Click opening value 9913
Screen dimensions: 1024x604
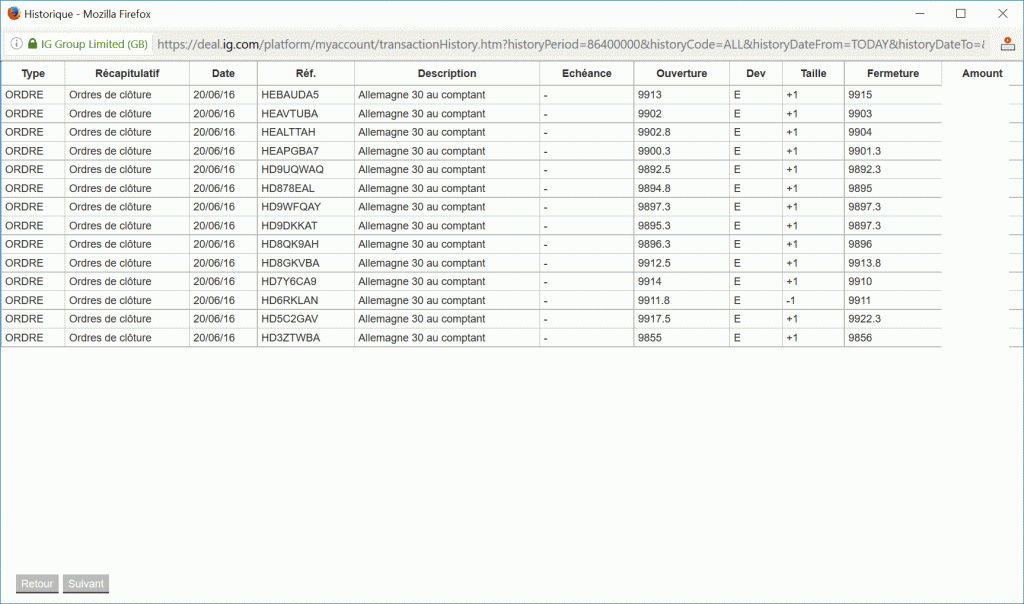650,95
